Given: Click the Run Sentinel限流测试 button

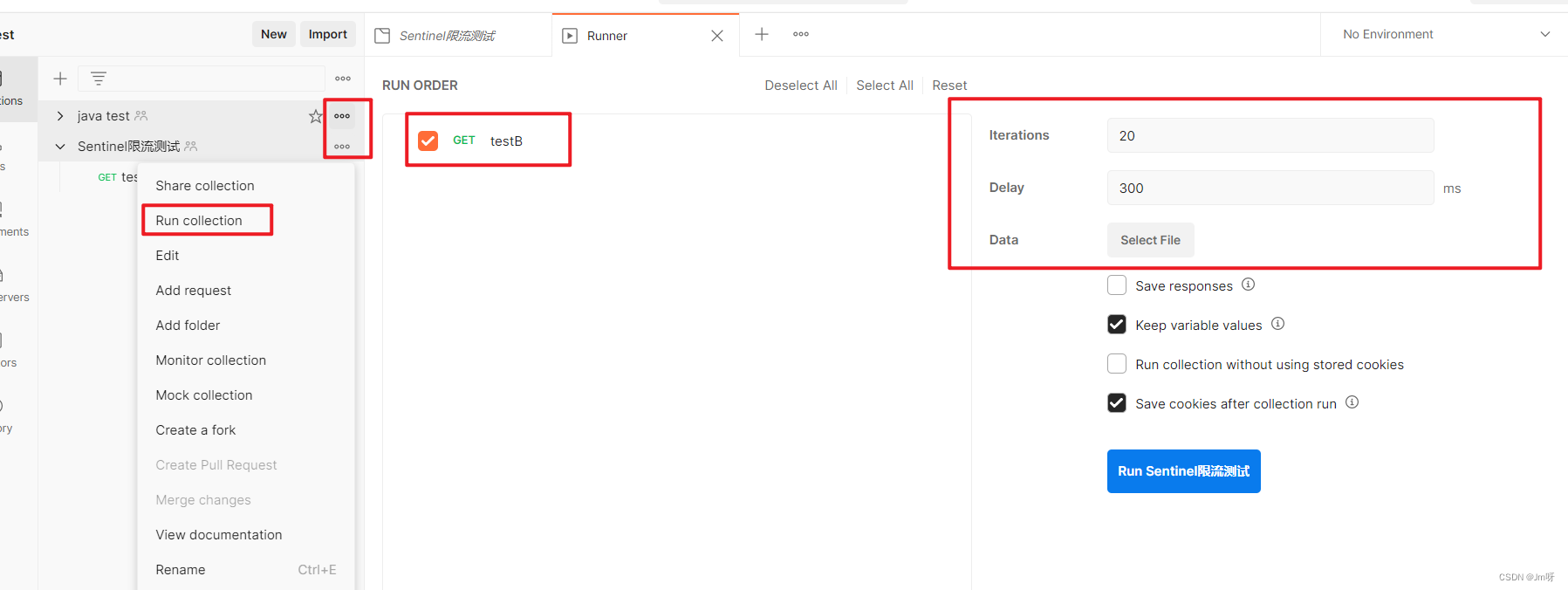Looking at the screenshot, I should click(1183, 471).
